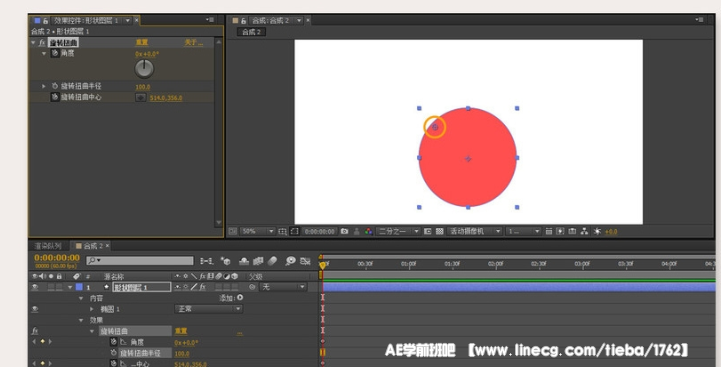Click the twirl center crosshair picker button
The height and width of the screenshot is (367, 721).
pos(141,97)
